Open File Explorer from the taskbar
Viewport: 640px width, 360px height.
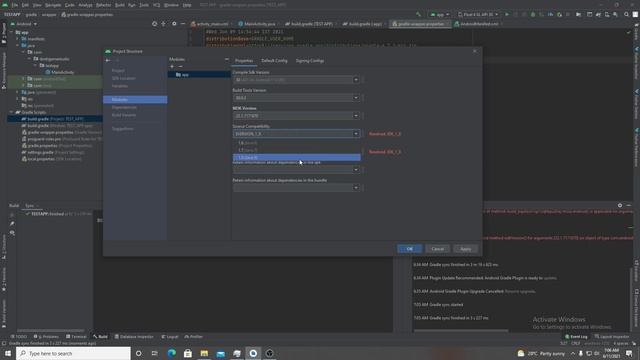pos(204,353)
